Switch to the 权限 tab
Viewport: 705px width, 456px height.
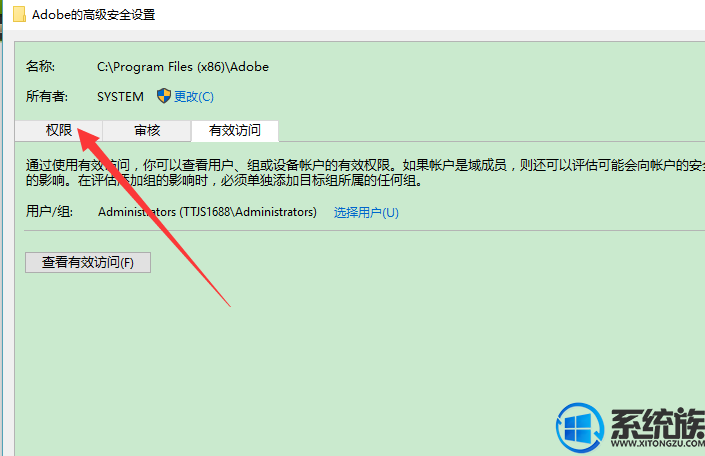coord(59,131)
